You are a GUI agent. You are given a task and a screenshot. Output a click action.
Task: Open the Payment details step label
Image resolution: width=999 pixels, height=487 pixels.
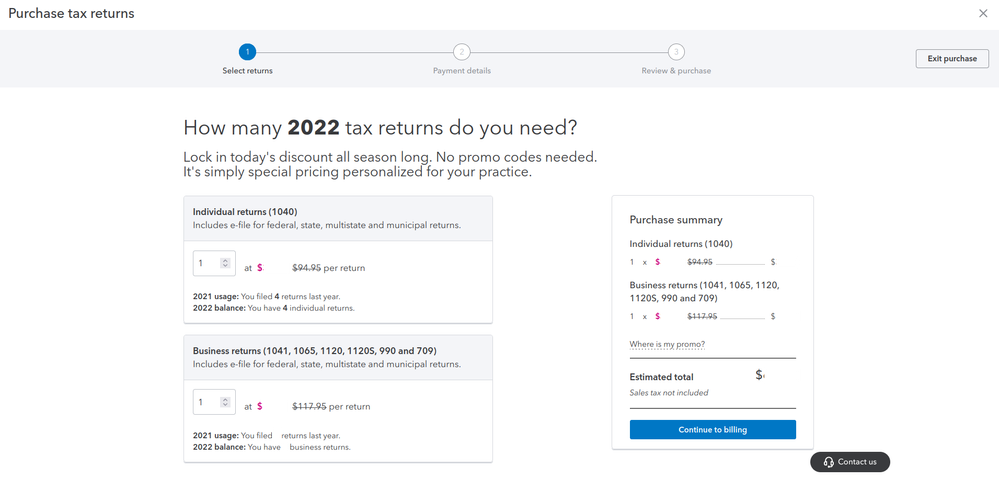[461, 71]
